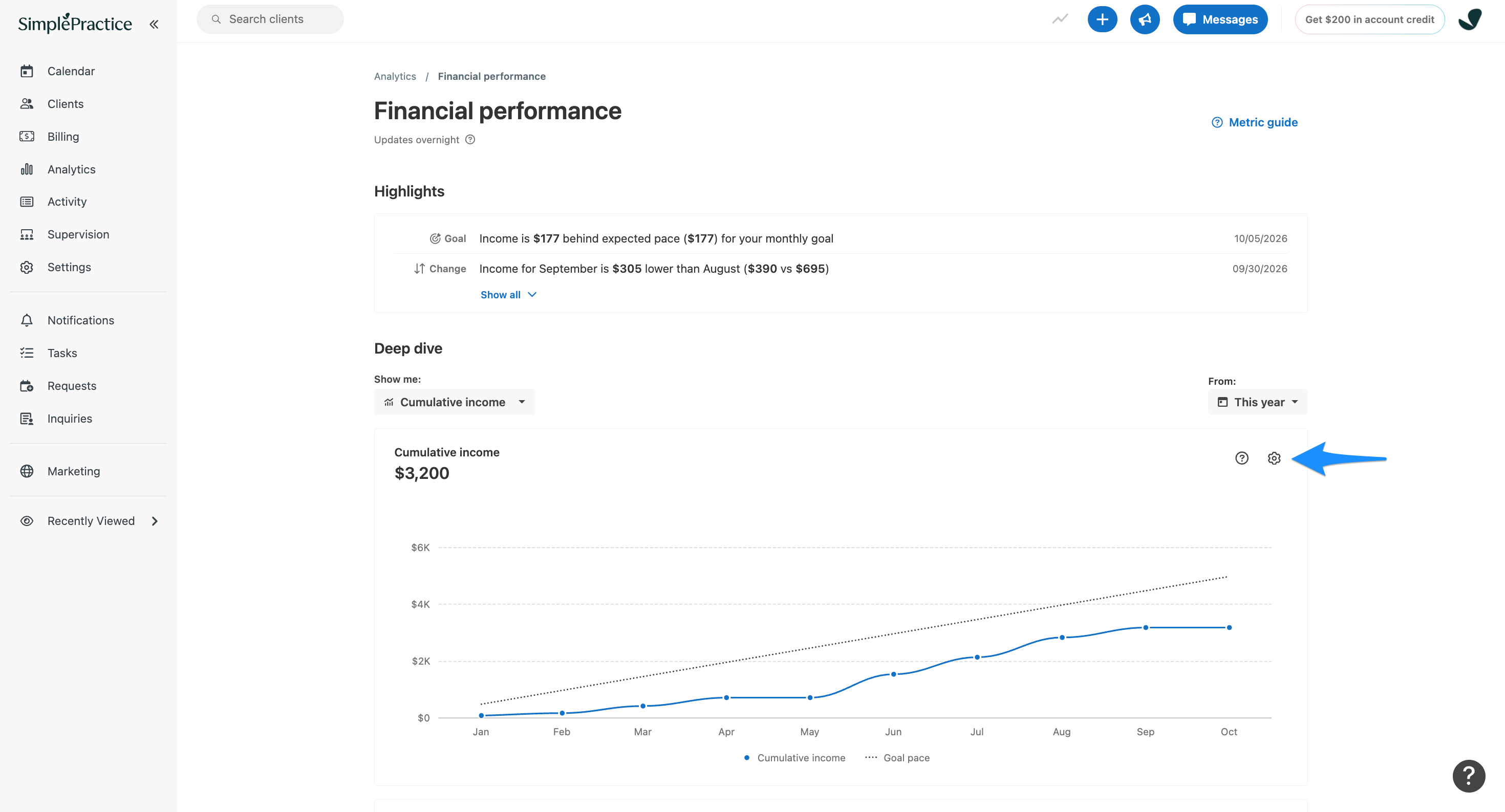
Task: Open Settings in sidebar
Action: click(x=69, y=268)
